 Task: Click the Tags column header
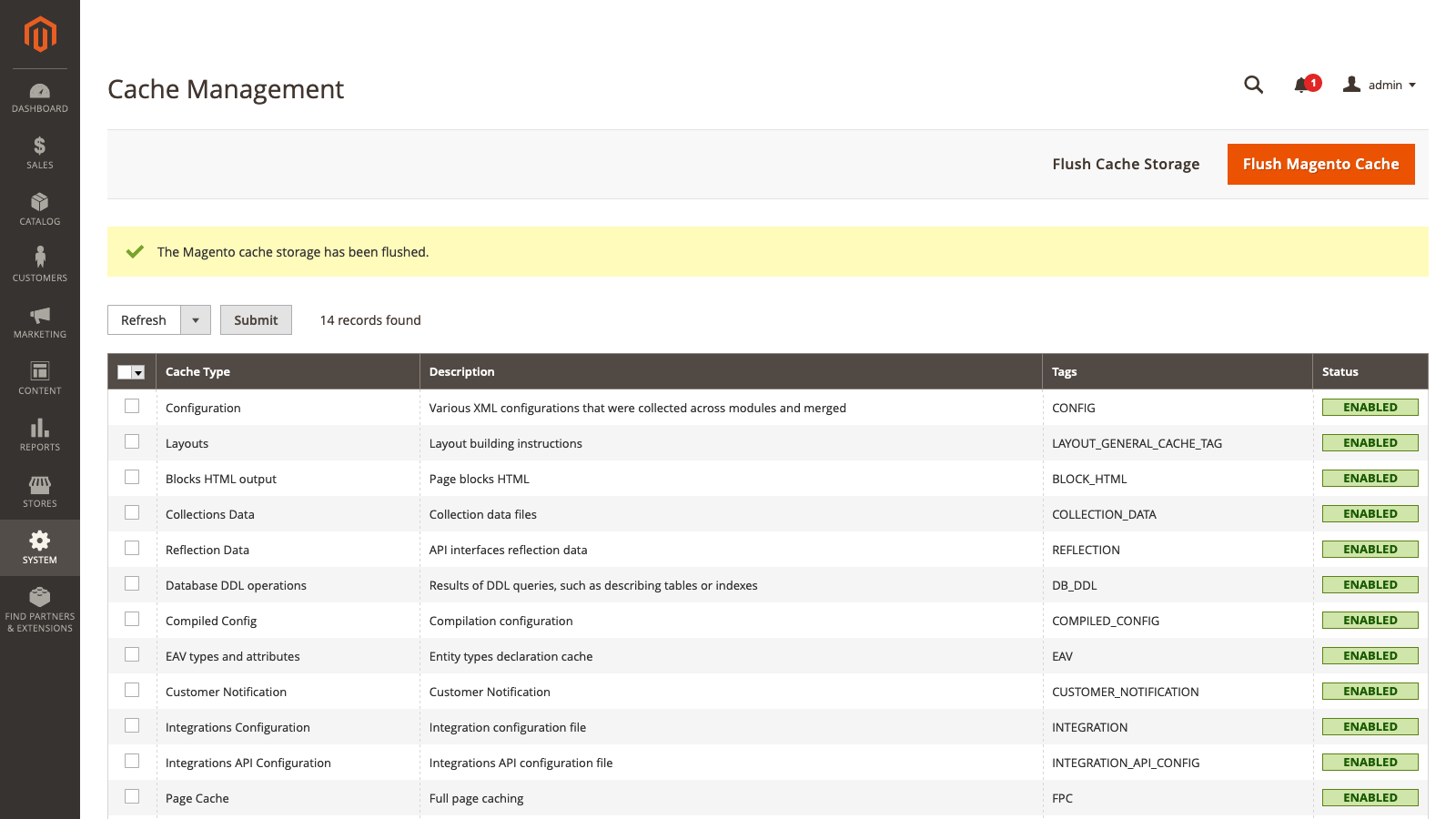[1178, 371]
